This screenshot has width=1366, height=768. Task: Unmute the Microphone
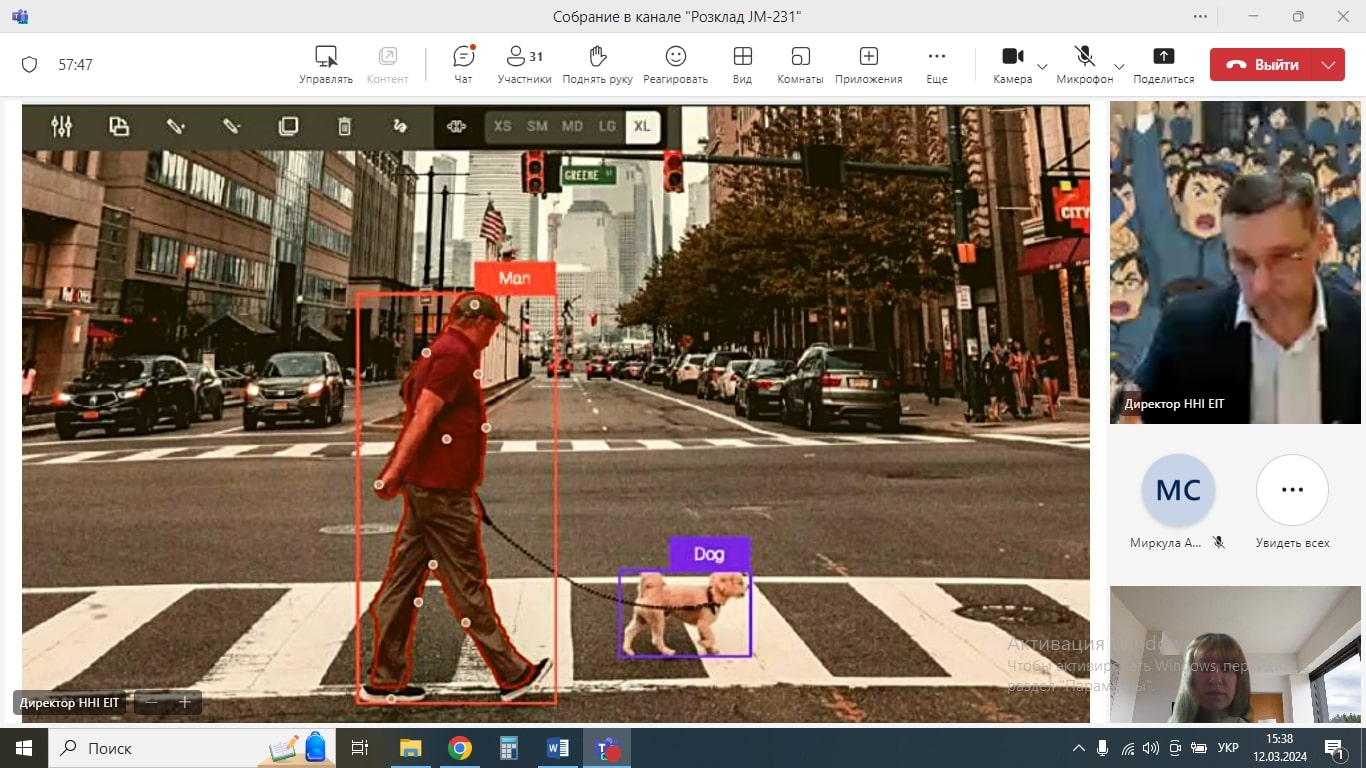(1084, 64)
